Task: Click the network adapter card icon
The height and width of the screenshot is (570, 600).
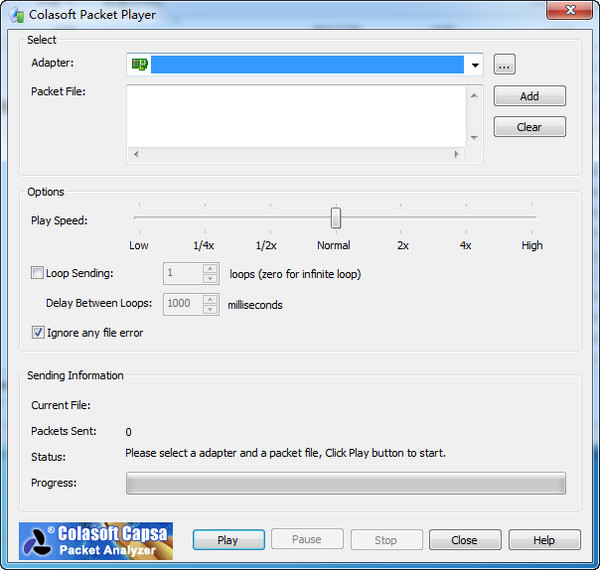Action: coord(138,65)
